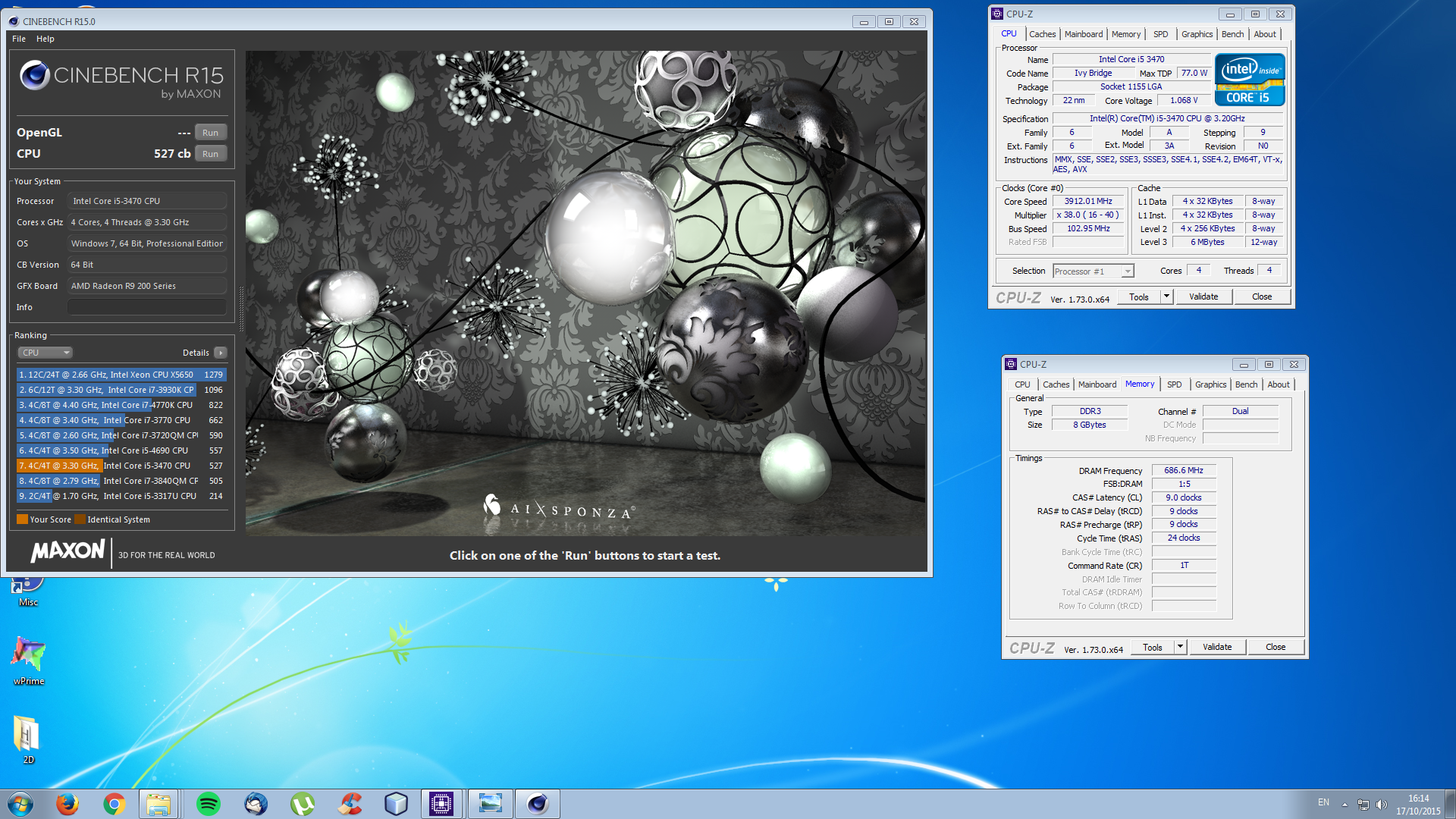Run the OpenGL benchmark test
This screenshot has width=1456, height=819.
click(211, 133)
